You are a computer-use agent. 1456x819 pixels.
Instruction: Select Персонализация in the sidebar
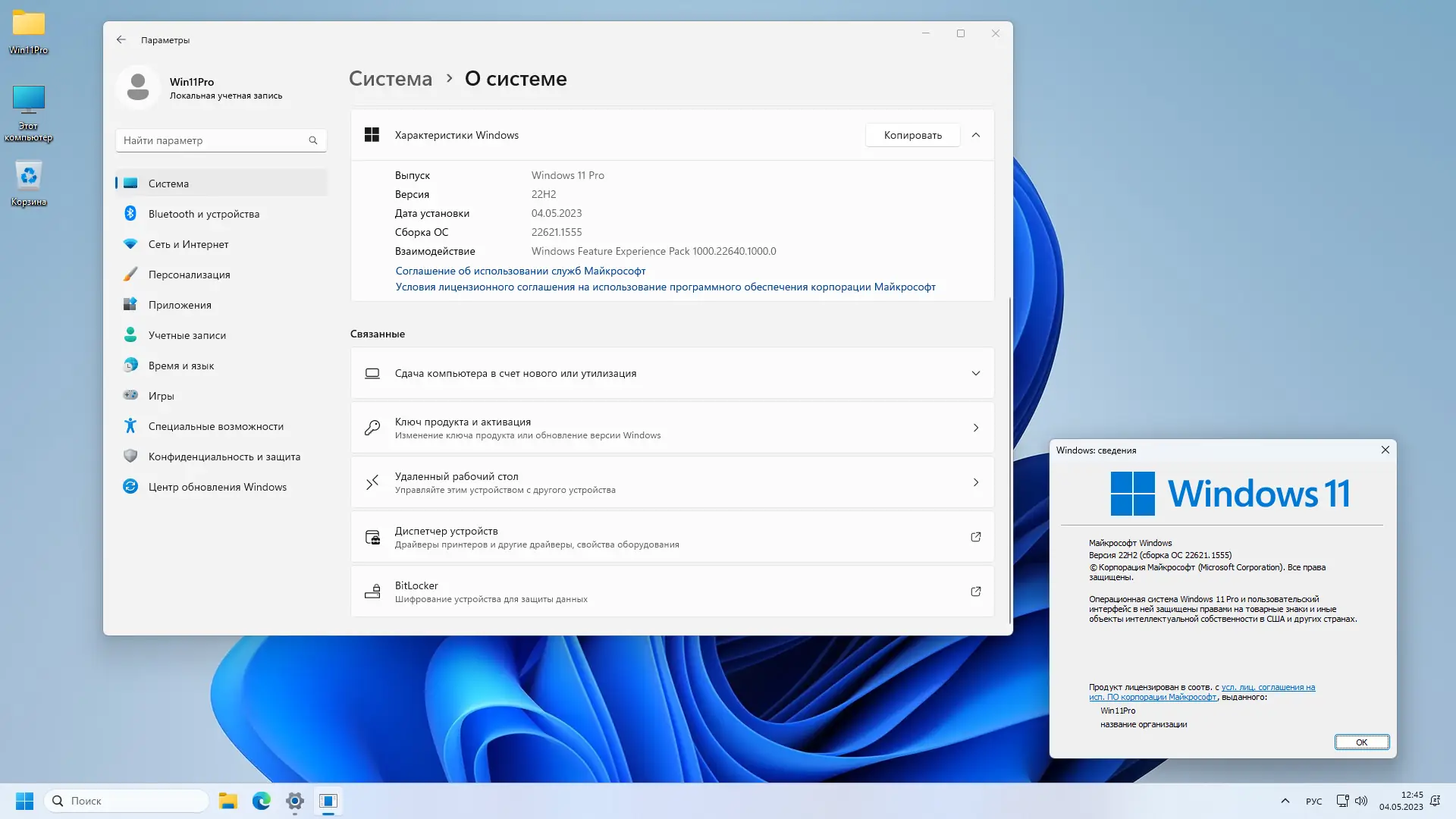click(x=189, y=275)
